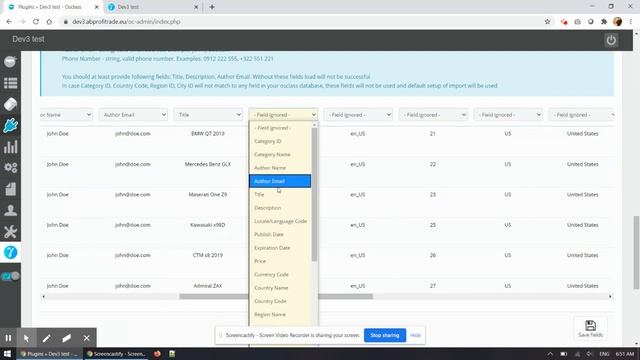Click the power logout icon
This screenshot has height=360, width=640.
611,40
